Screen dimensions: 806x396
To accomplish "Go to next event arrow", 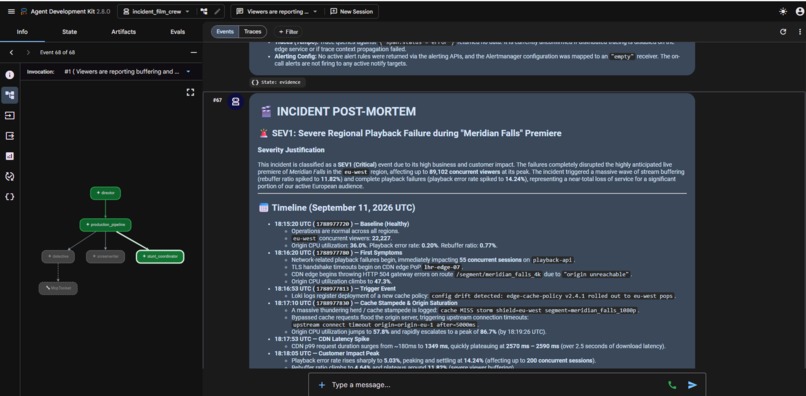I will point(28,52).
